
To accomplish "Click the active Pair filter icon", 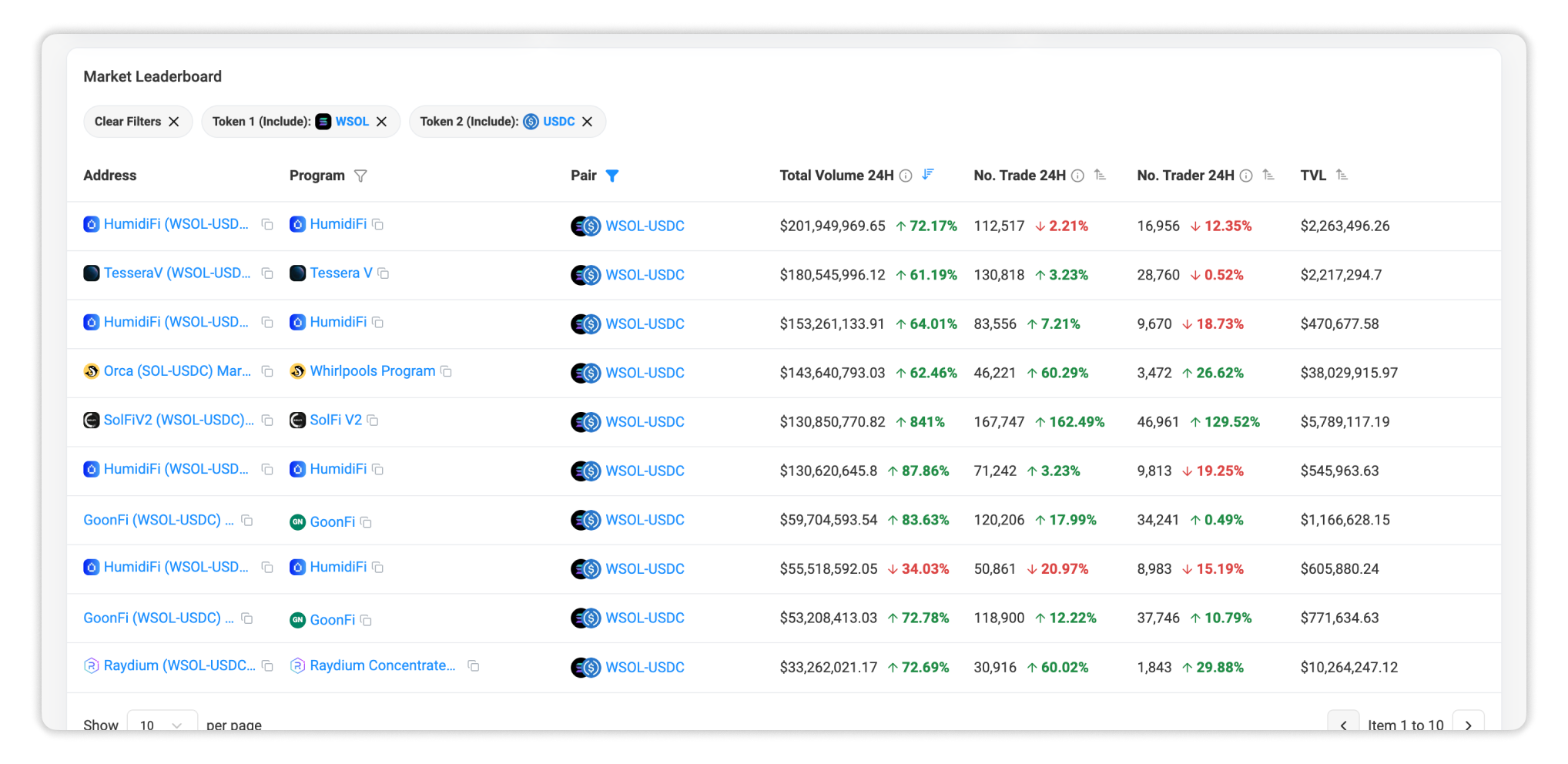I will tap(612, 176).
